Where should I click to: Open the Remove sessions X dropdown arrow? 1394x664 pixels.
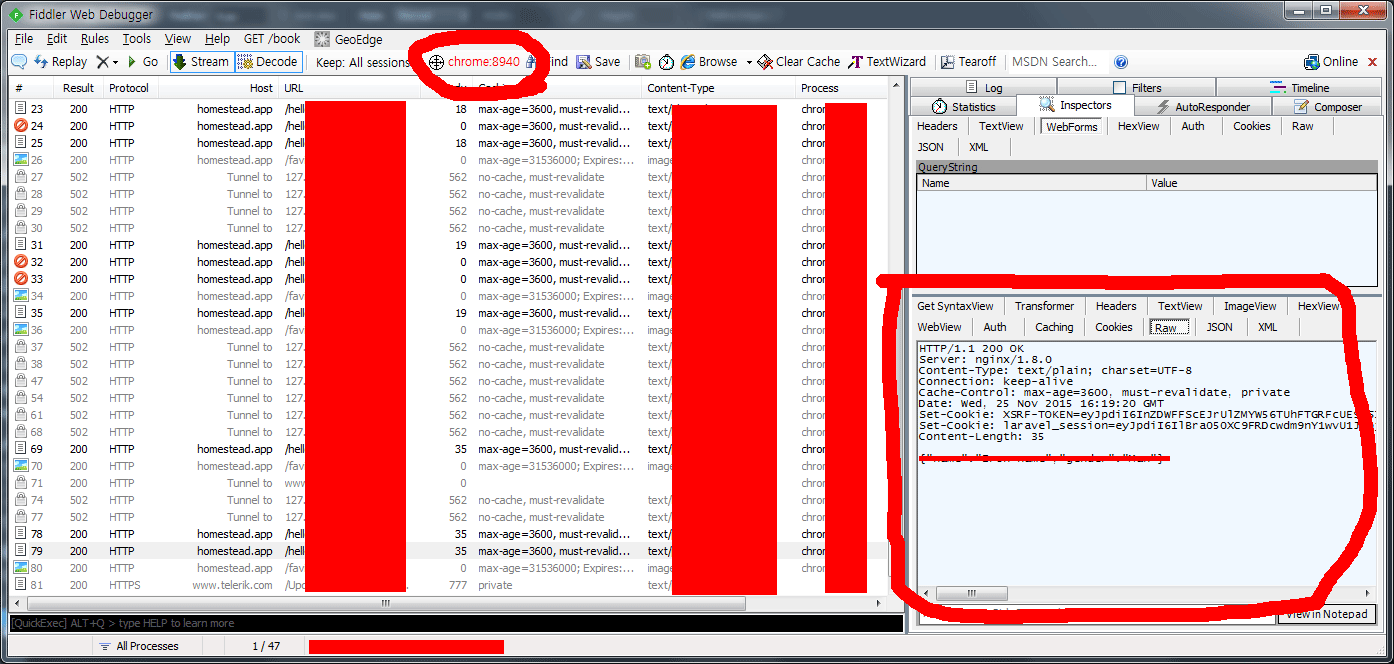pos(115,62)
